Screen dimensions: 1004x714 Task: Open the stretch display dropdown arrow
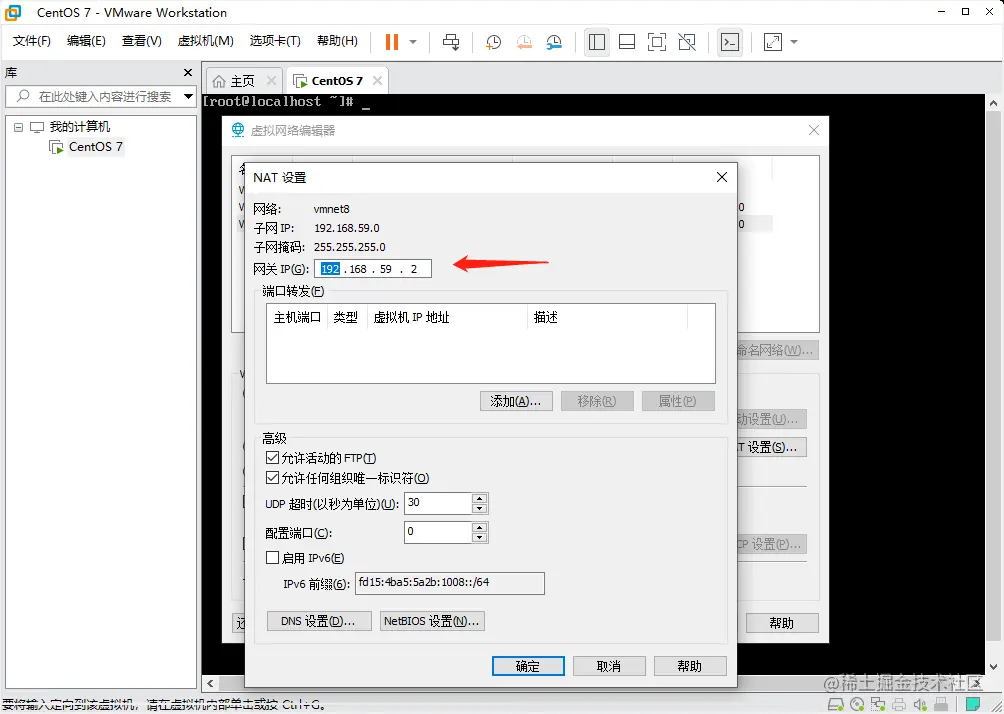pyautogui.click(x=794, y=42)
